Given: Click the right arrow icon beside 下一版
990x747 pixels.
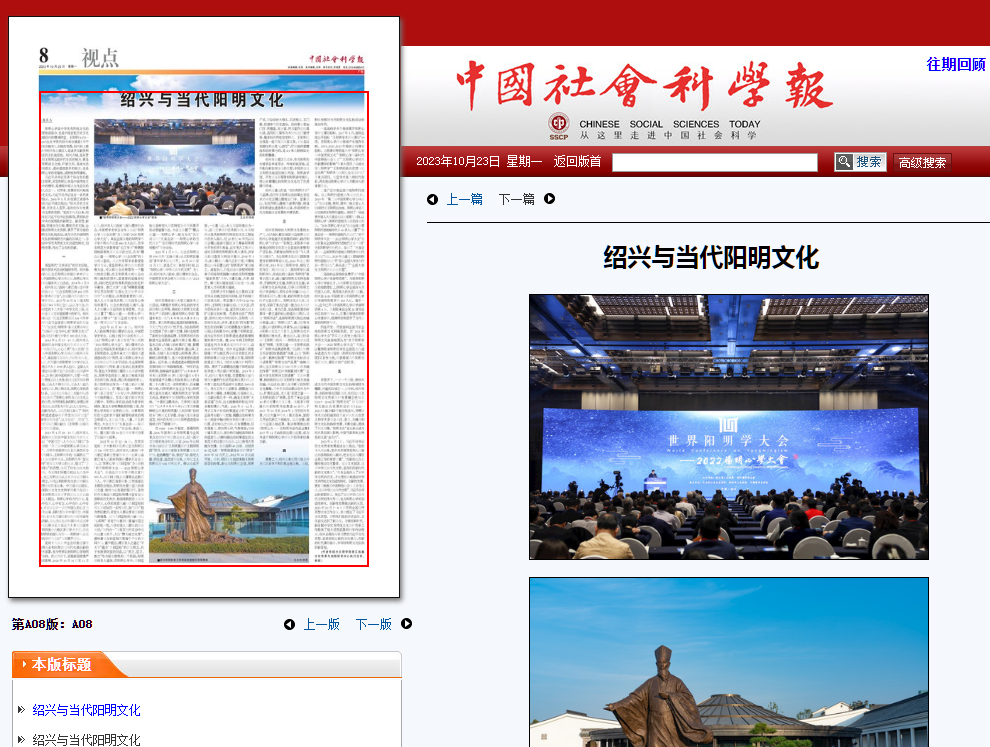Looking at the screenshot, I should (406, 624).
